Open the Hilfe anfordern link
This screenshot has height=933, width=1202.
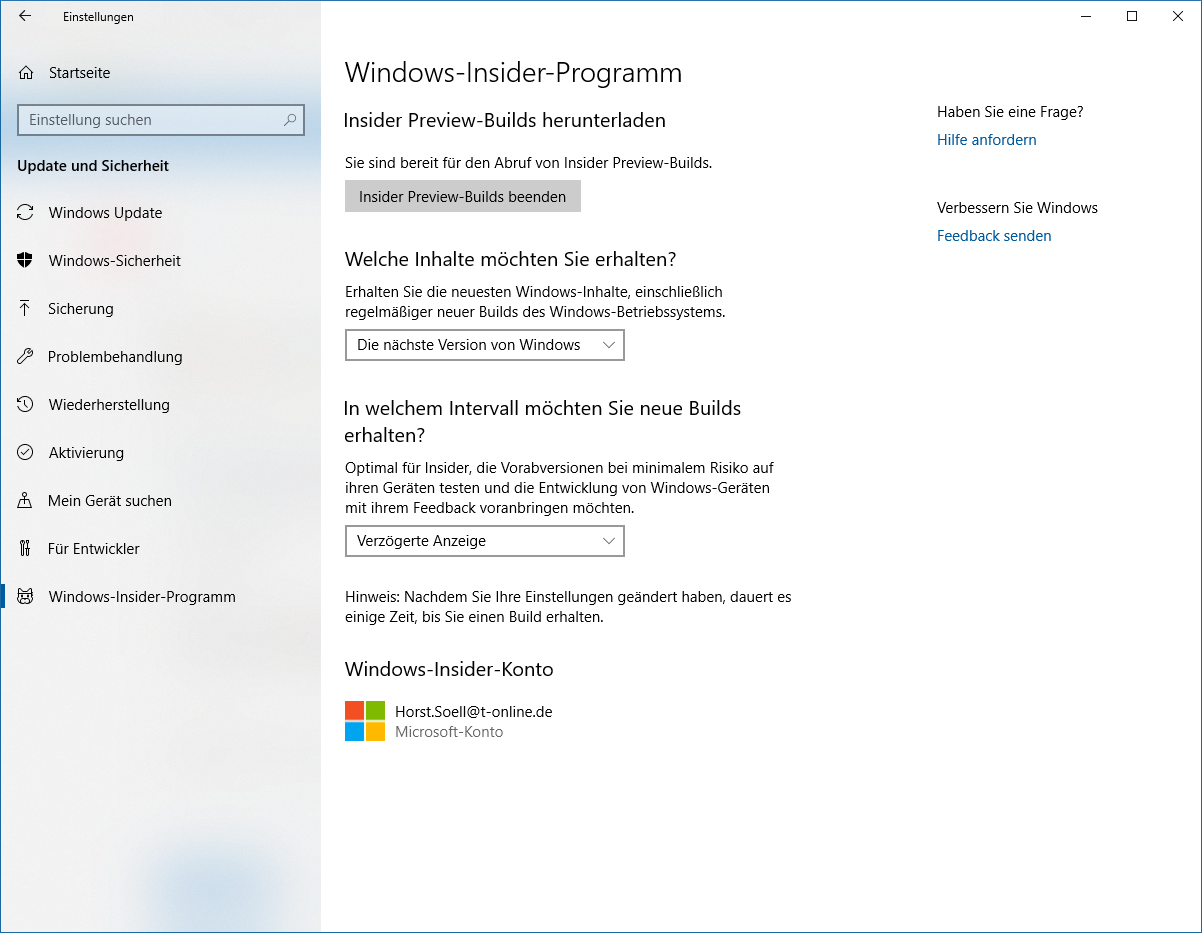[987, 140]
